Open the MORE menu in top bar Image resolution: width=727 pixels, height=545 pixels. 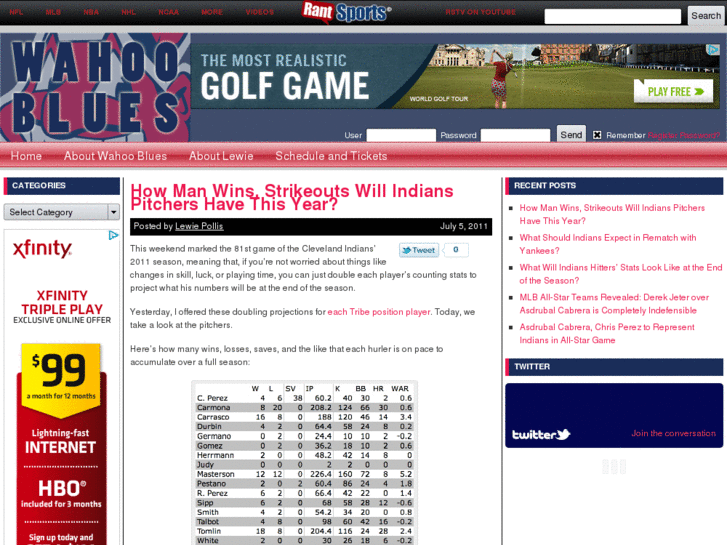click(x=212, y=12)
